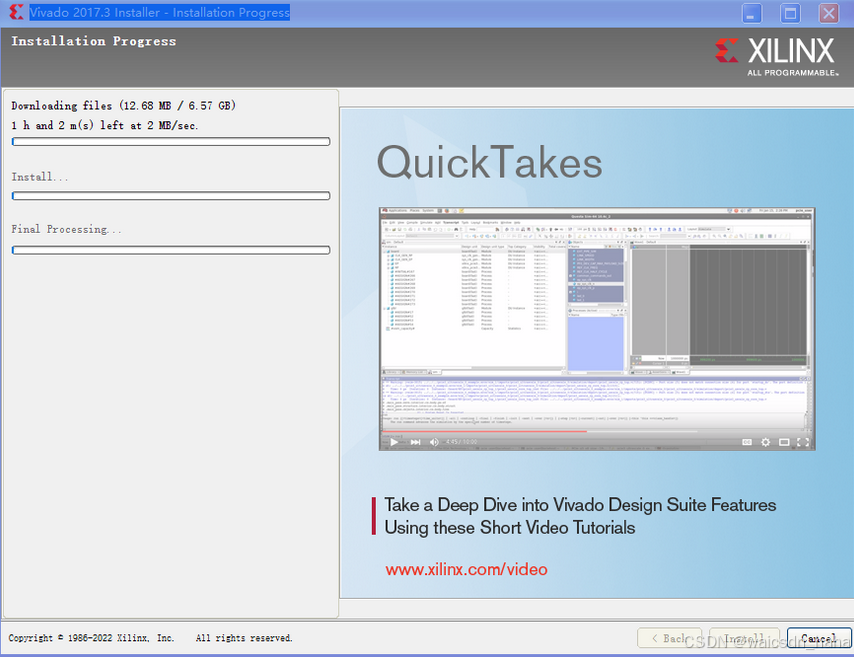Viewport: 854px width, 657px height.
Task: Click the next-track icon in video
Action: pos(416,442)
